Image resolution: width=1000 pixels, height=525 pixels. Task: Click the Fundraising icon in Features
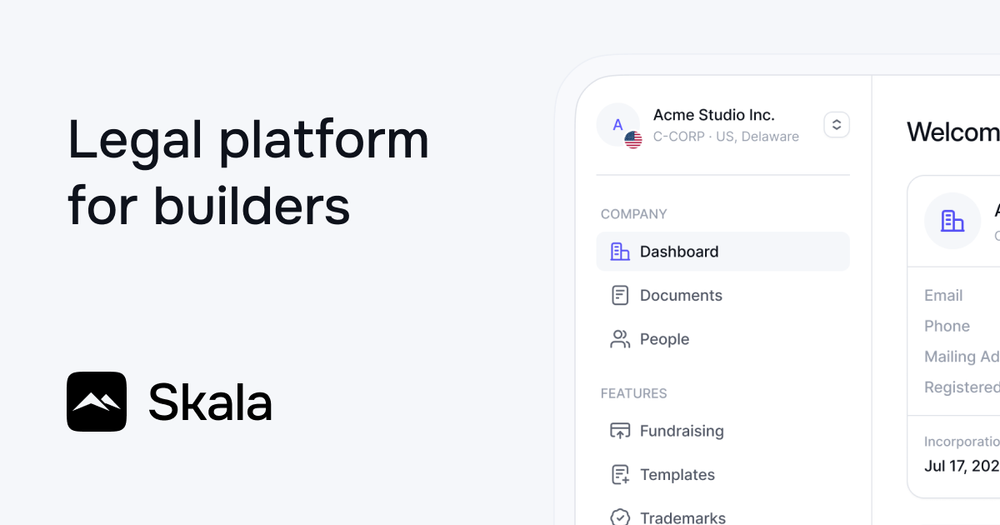(620, 431)
